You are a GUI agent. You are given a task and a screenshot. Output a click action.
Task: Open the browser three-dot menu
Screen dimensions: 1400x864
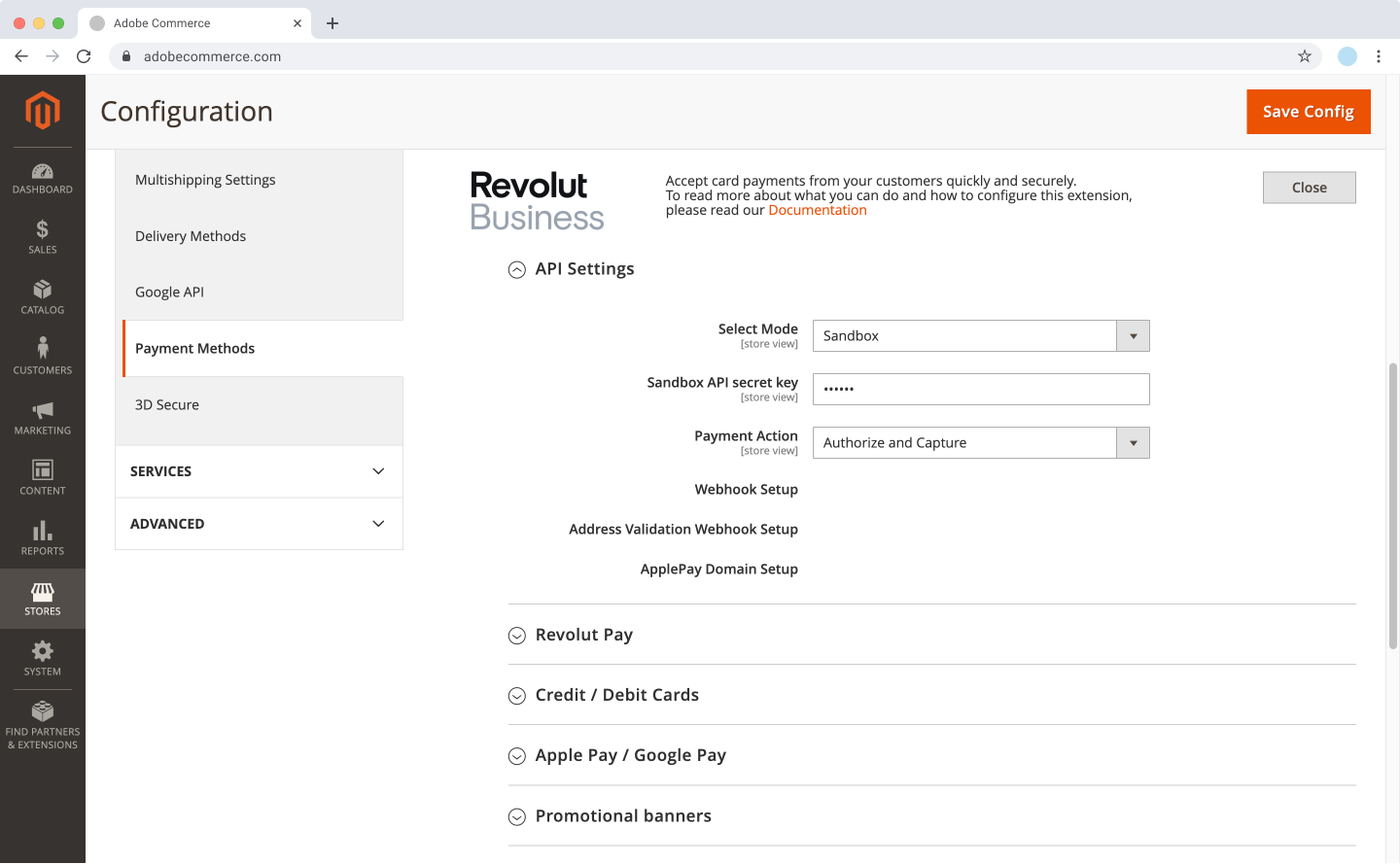1379,56
